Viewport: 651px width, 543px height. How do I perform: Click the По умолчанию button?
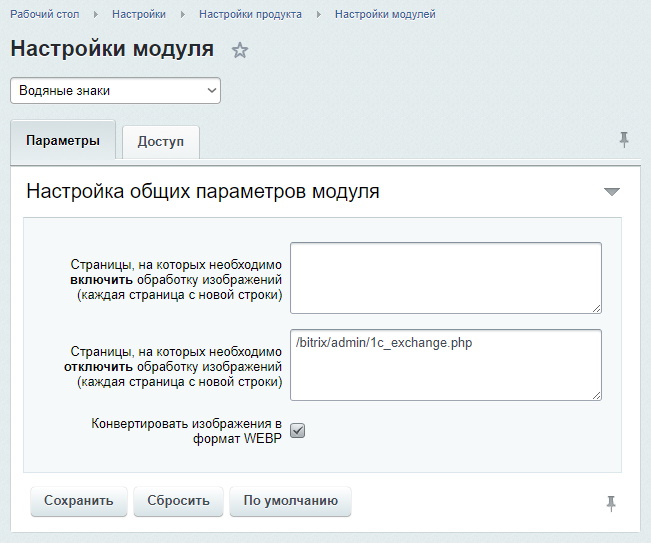pos(290,501)
